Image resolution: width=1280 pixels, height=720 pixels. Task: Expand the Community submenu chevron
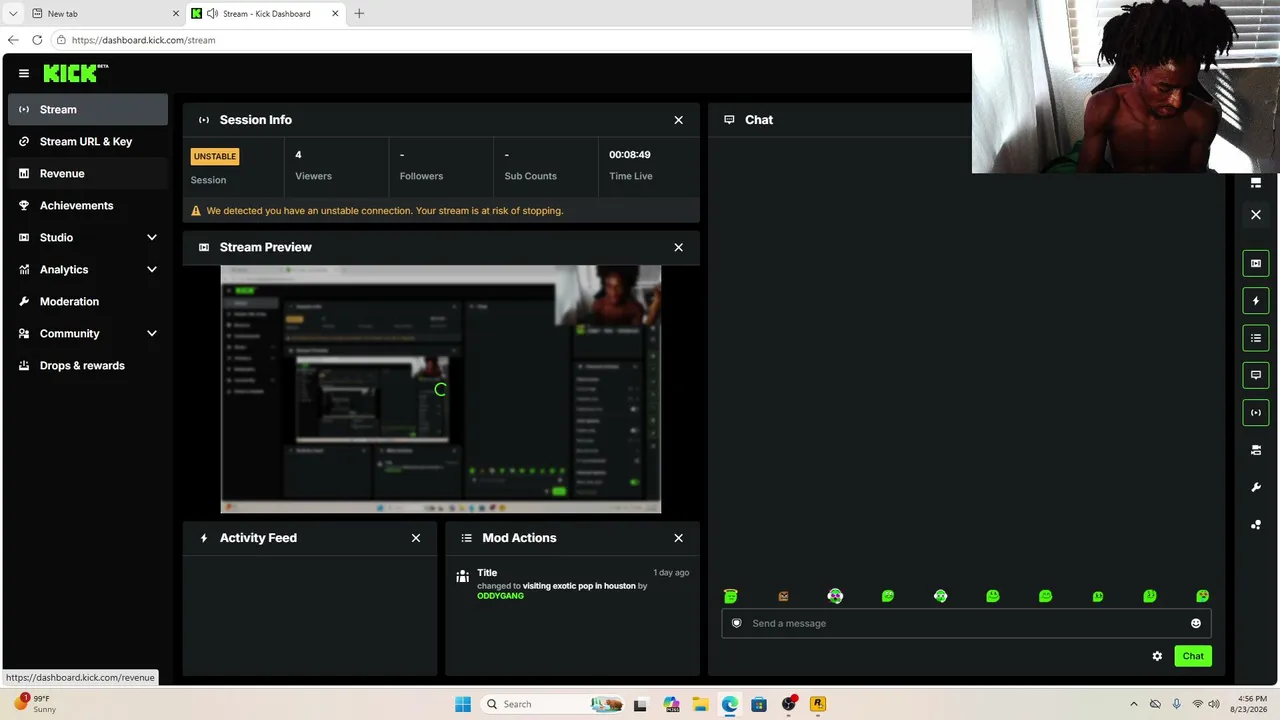click(152, 334)
